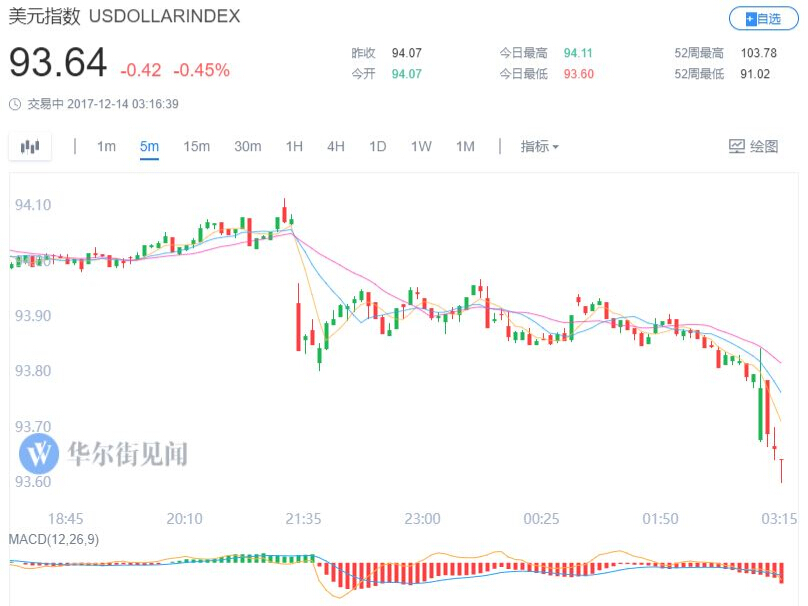Click the MACD(12,26,9) indicator label
This screenshot has width=808, height=606.
[54, 539]
